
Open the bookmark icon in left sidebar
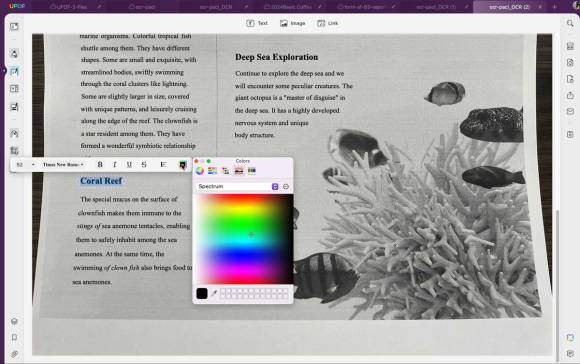click(x=14, y=337)
